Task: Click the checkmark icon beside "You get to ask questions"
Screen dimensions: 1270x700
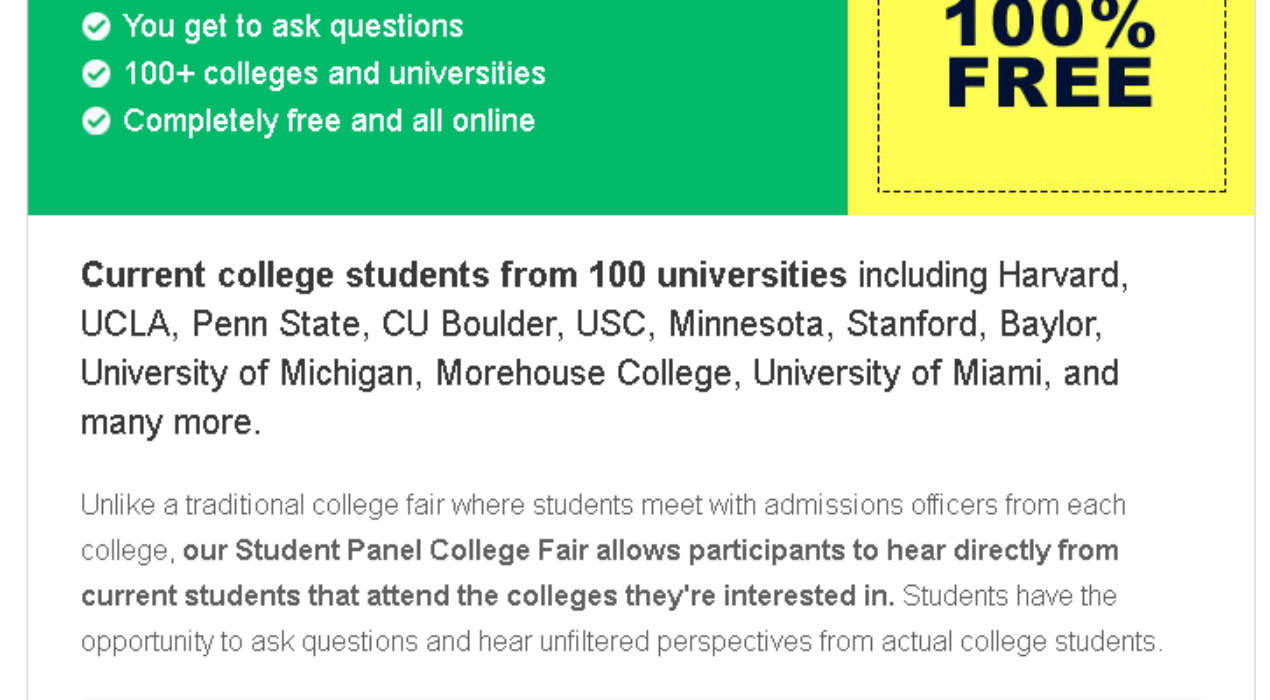Action: pyautogui.click(x=96, y=27)
